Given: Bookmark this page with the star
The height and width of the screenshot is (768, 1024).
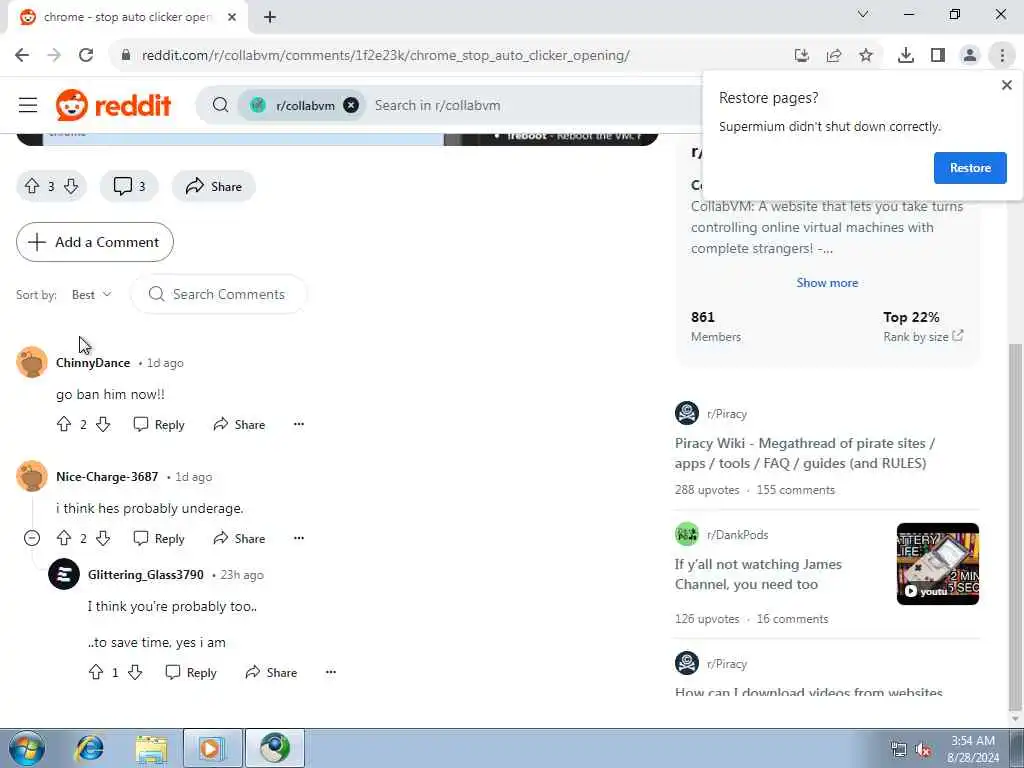Looking at the screenshot, I should (866, 56).
